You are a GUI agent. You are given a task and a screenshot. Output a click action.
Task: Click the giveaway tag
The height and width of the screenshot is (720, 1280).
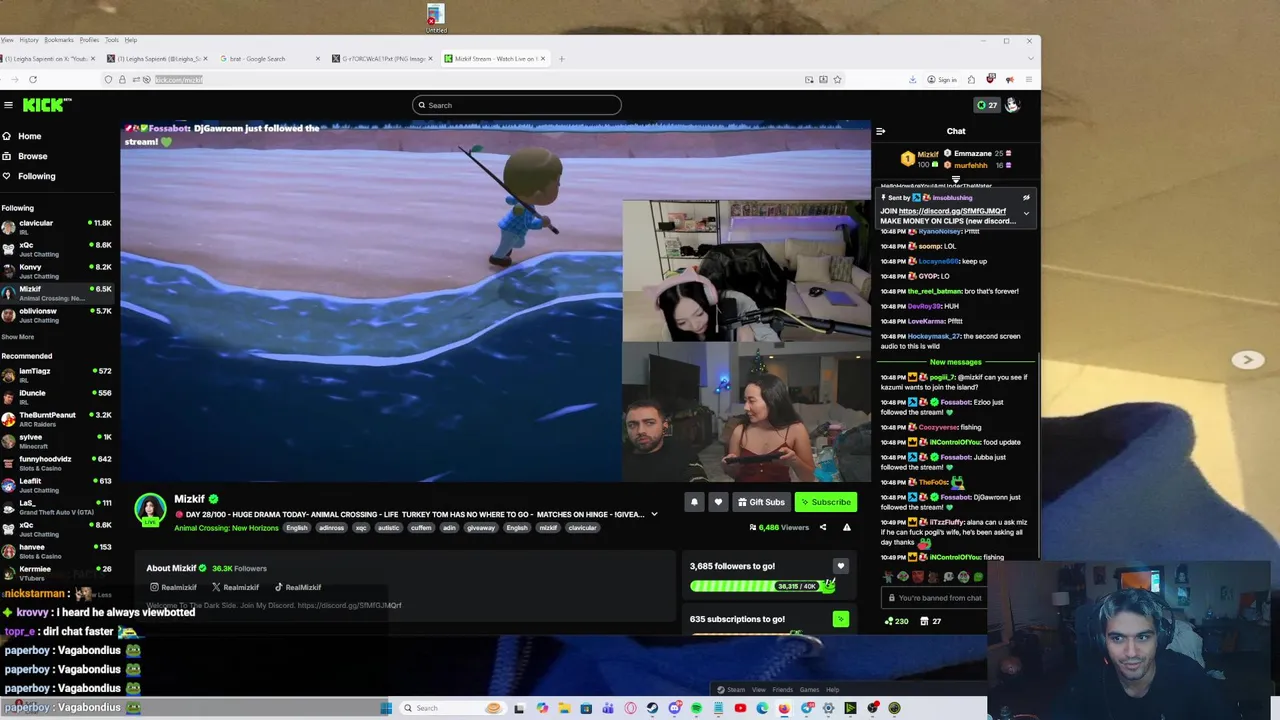click(481, 528)
